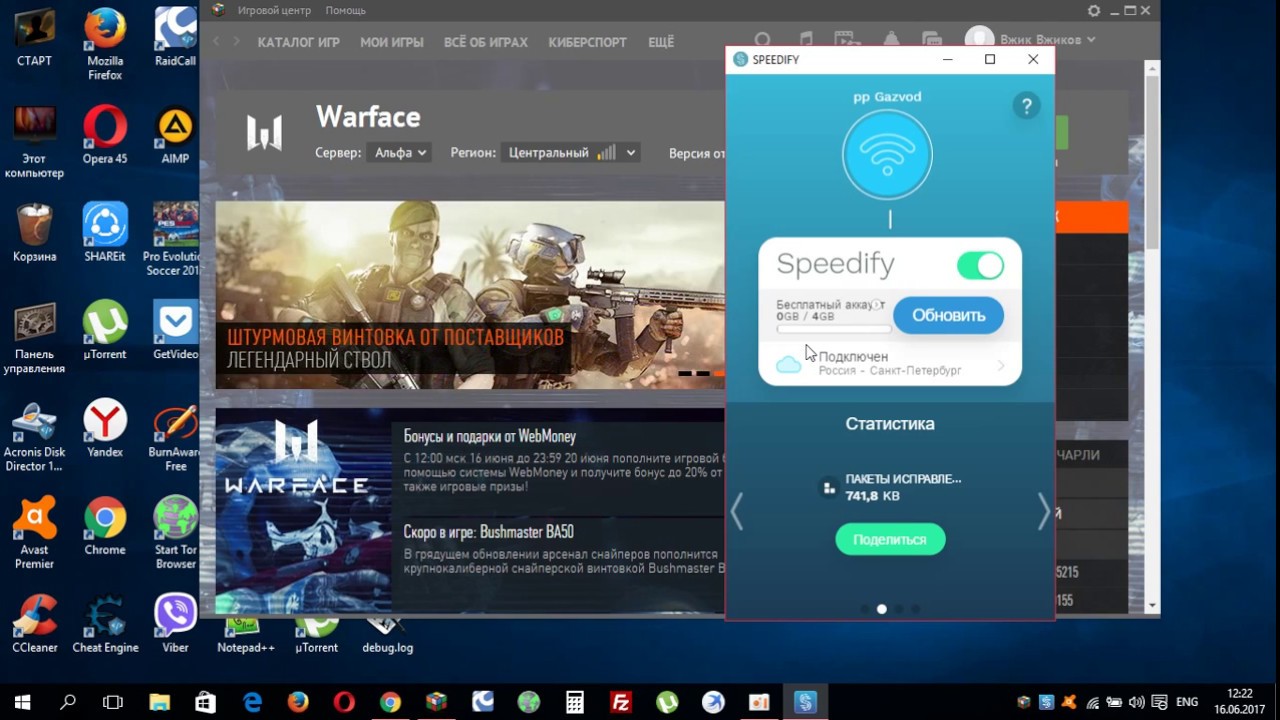The width and height of the screenshot is (1280, 720).
Task: Open µTorrent shortcut beside Панель управления
Action: click(x=105, y=330)
